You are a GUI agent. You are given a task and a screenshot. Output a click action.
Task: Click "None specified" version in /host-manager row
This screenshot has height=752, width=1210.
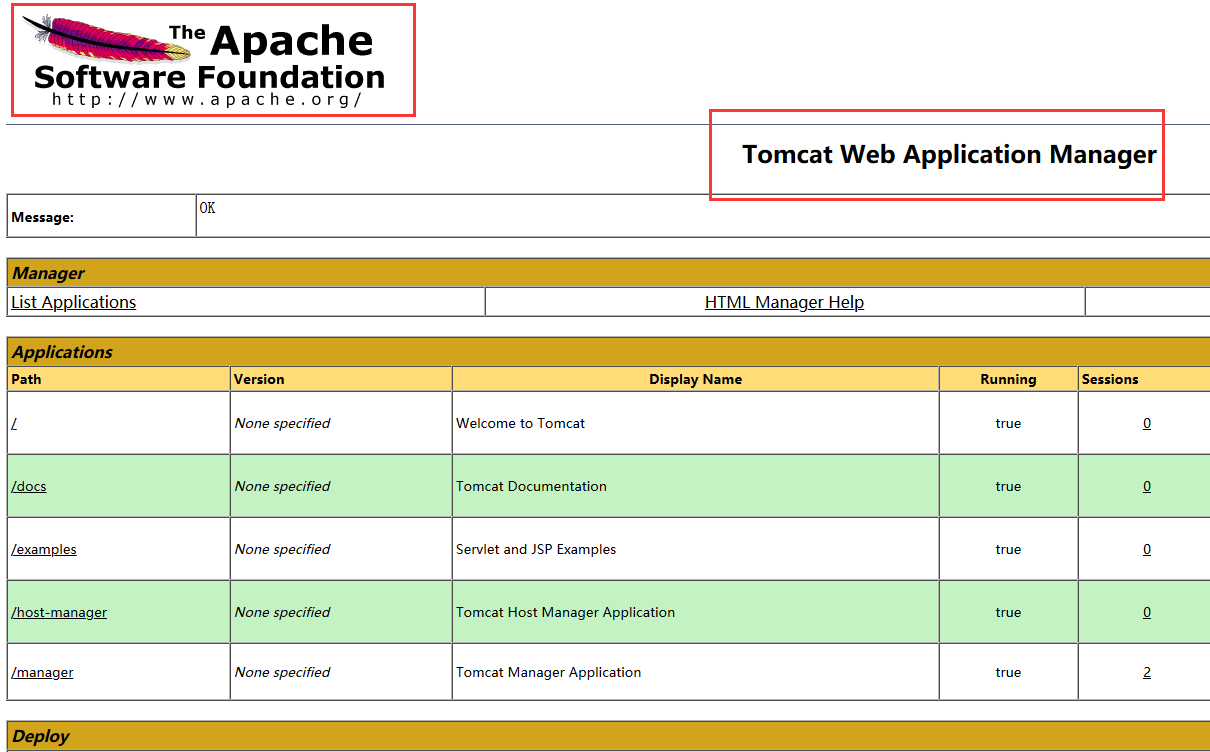pyautogui.click(x=282, y=612)
